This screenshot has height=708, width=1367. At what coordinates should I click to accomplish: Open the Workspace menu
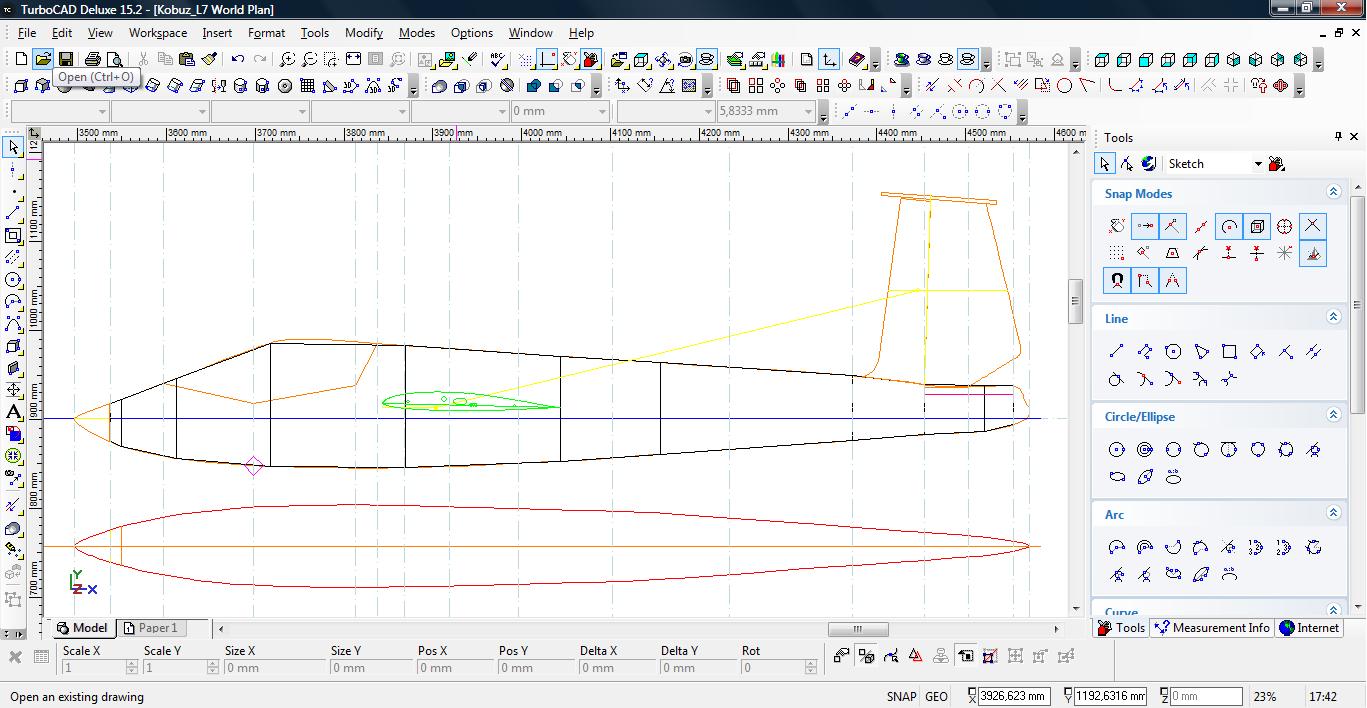(157, 33)
